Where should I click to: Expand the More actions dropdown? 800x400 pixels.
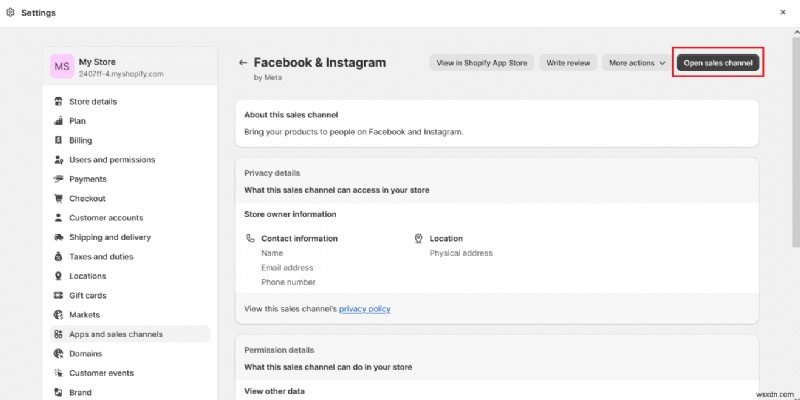[637, 63]
